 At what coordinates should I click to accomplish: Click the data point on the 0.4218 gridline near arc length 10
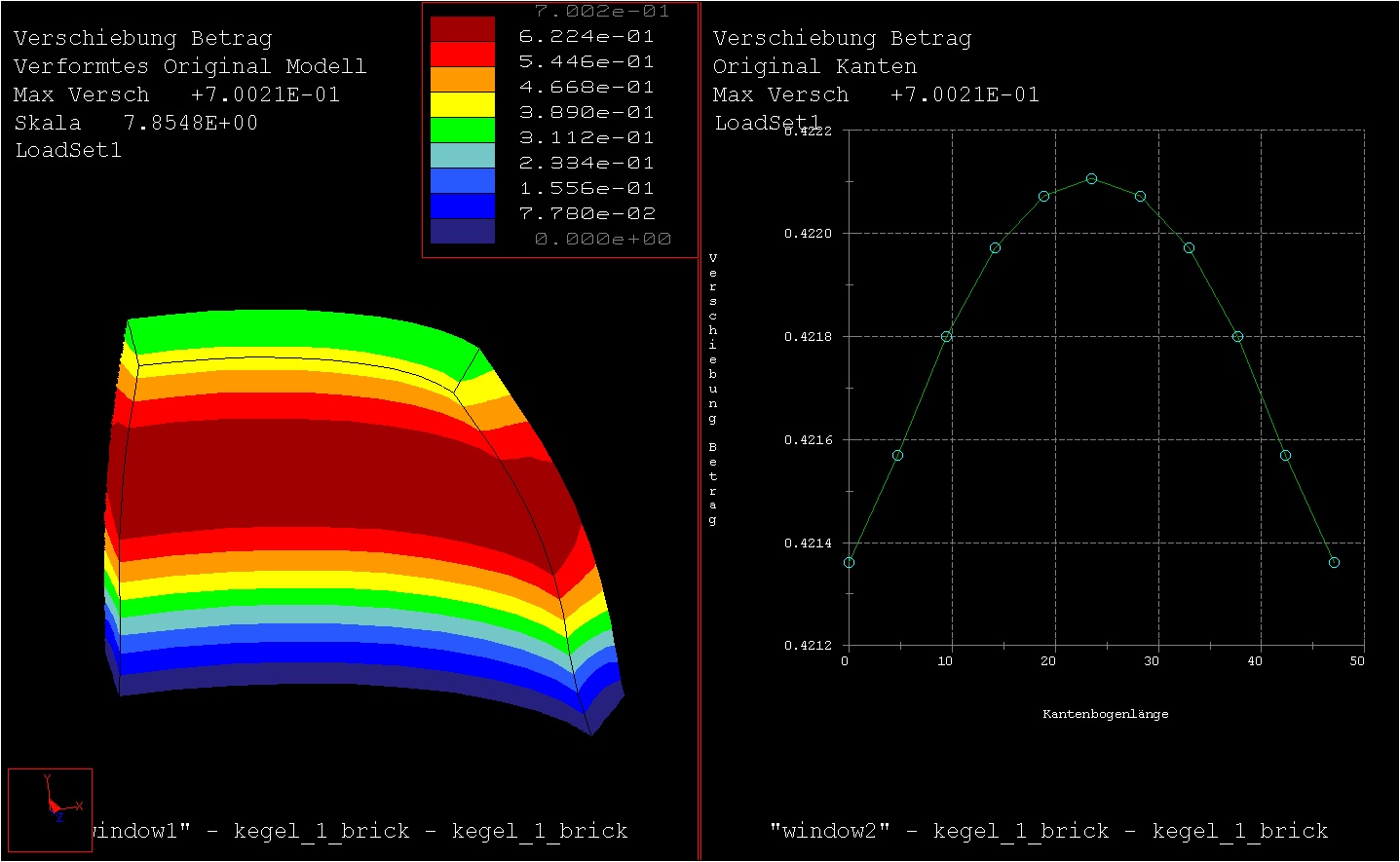click(946, 337)
